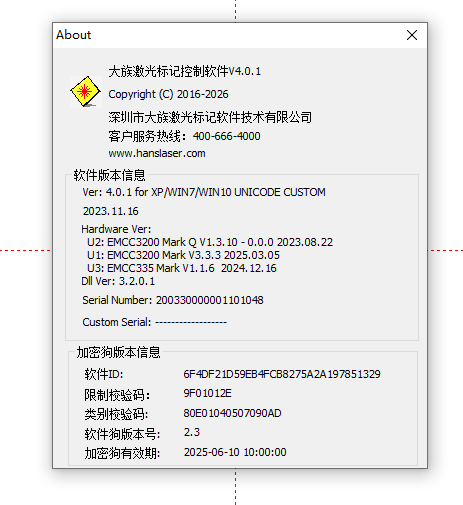Click the dongle expiry date 2025-06-10 10:00:00
Viewport: 463px width, 505px height.
[x=235, y=452]
